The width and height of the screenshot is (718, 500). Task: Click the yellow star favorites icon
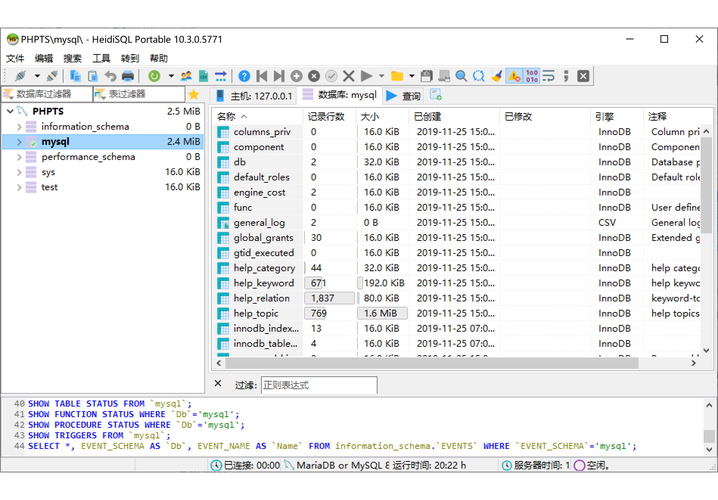tap(193, 95)
